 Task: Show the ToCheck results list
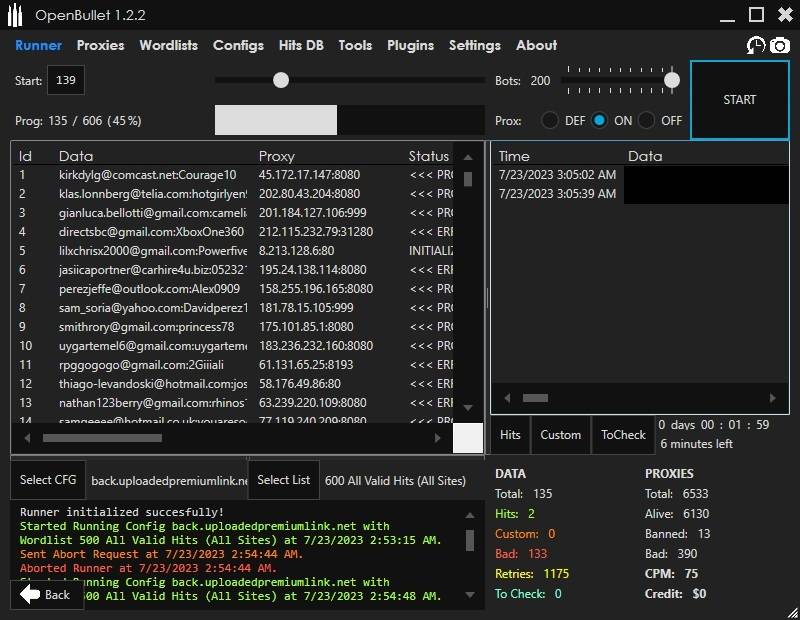click(x=623, y=435)
